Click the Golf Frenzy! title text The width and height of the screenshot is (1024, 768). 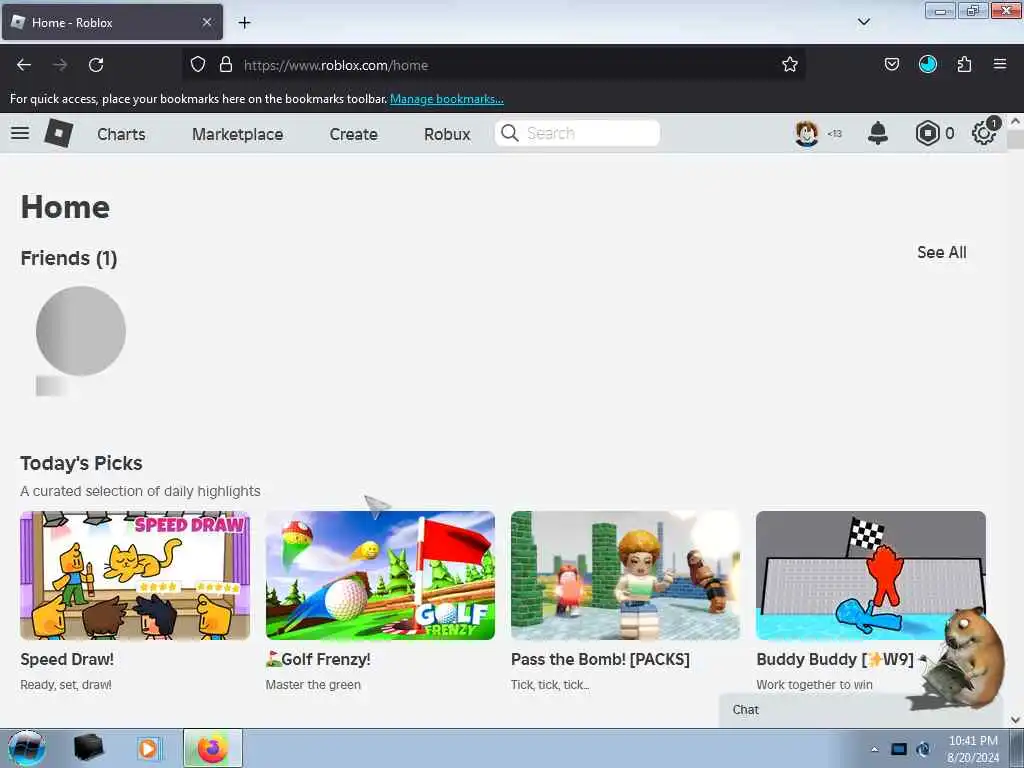click(318, 660)
